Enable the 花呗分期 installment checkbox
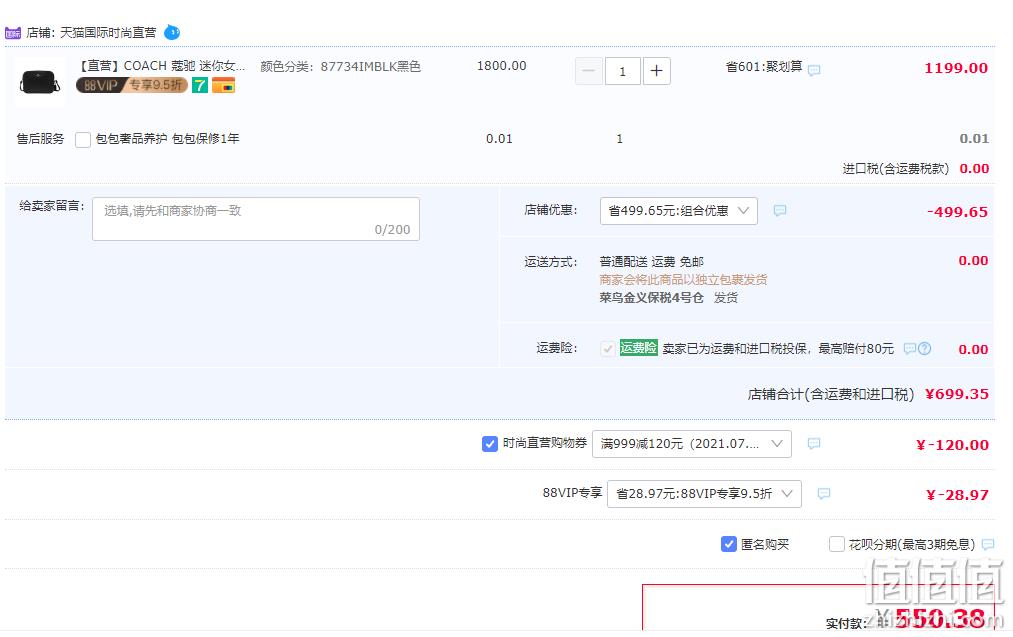 pos(837,544)
